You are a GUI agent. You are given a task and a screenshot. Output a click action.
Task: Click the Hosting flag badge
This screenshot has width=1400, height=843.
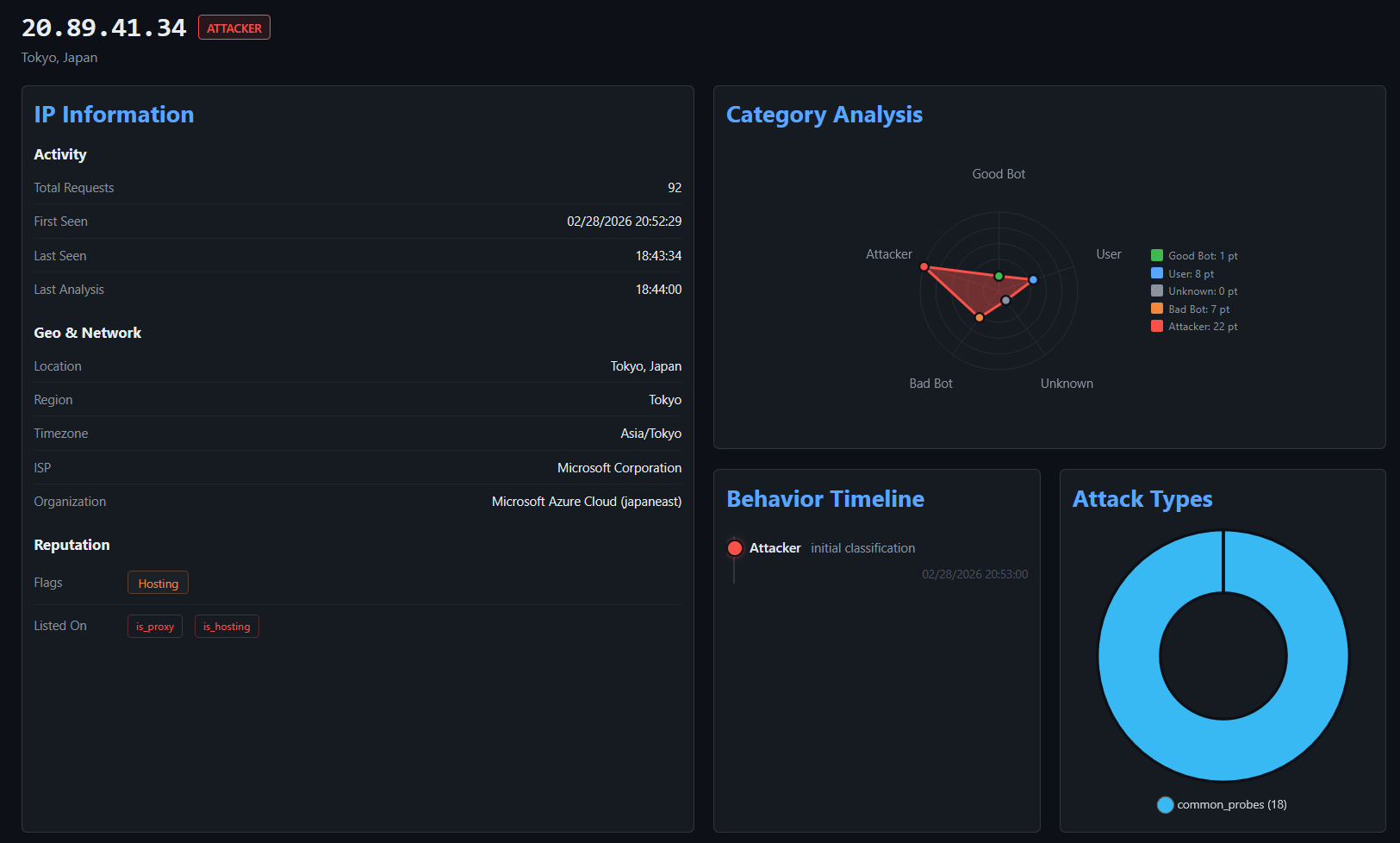coord(158,582)
